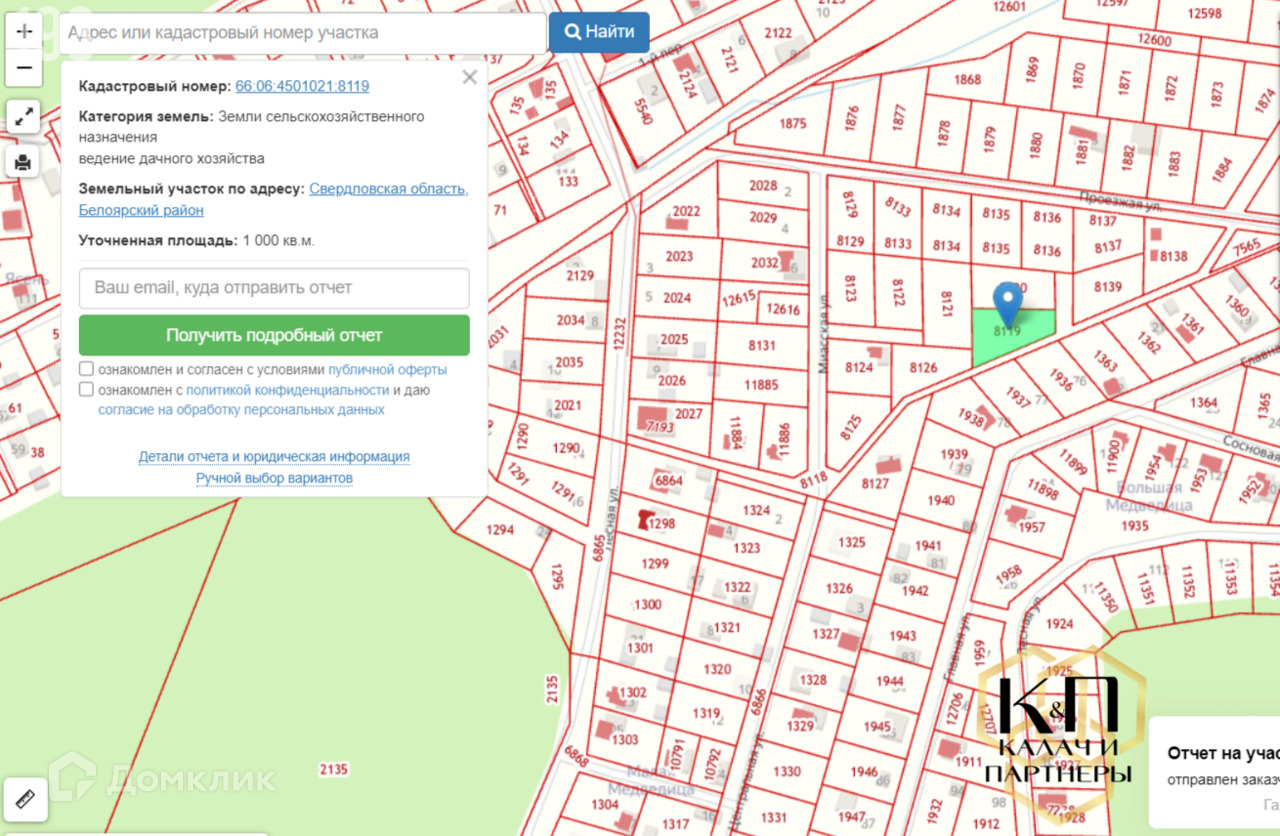The image size is (1280, 836).
Task: Zoom in on the cadastral map
Action: click(x=24, y=32)
